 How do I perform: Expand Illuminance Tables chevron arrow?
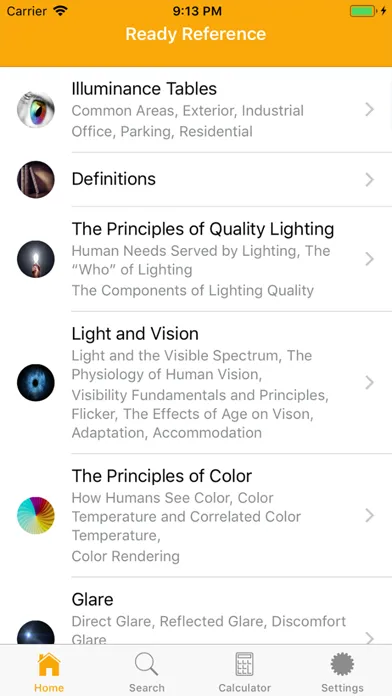tap(369, 109)
